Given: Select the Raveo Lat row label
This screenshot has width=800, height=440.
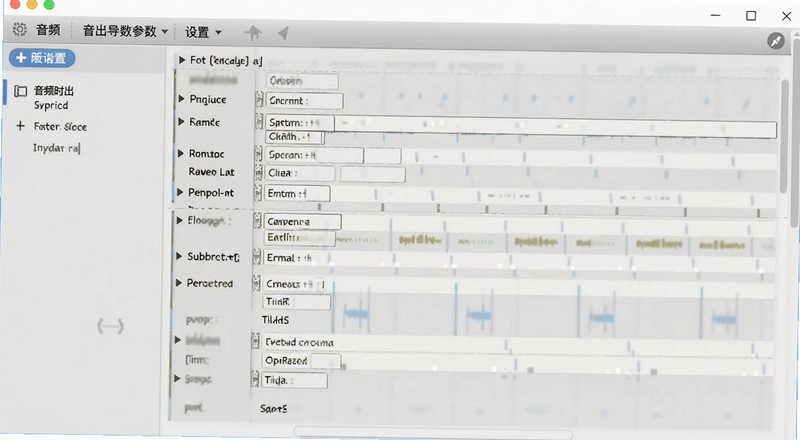Looking at the screenshot, I should [x=211, y=172].
